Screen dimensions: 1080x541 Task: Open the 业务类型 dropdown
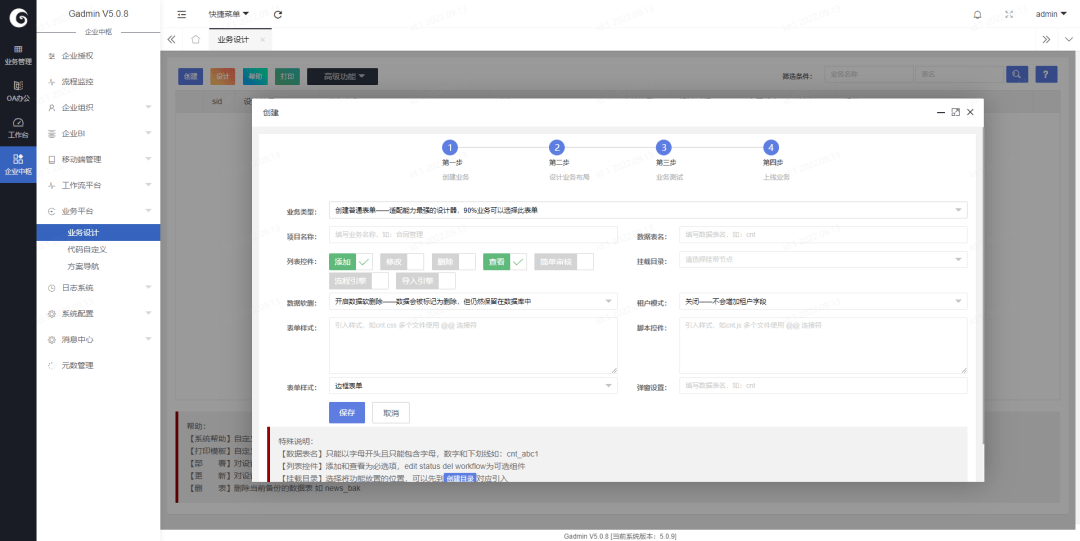coord(647,210)
